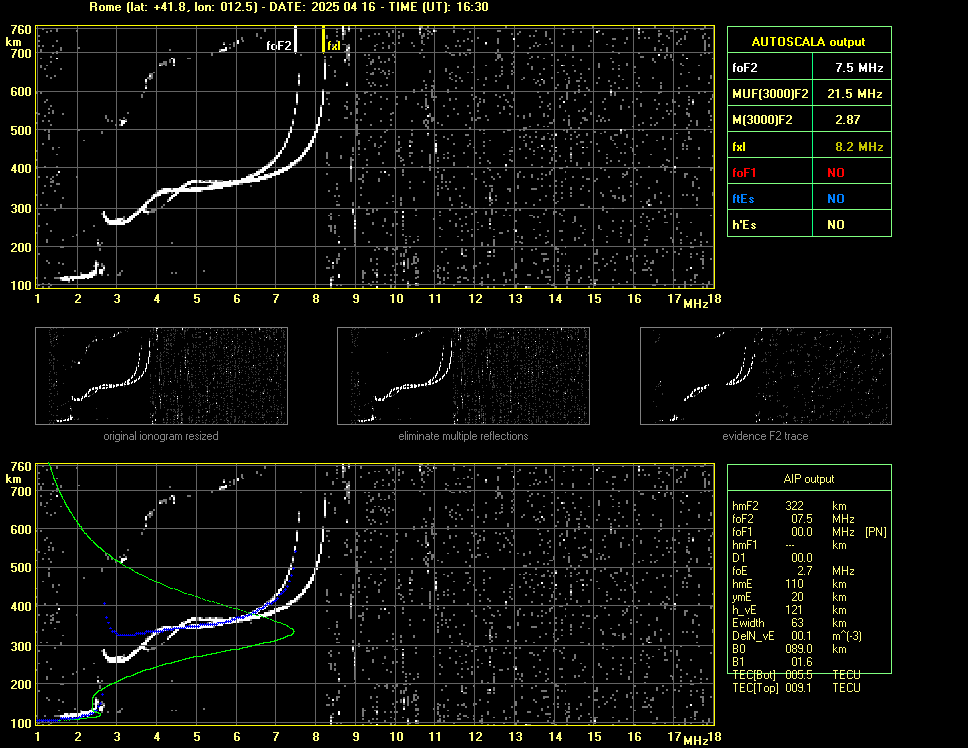The width and height of the screenshot is (968, 748).
Task: Select the AUTOSCALA output table header
Action: (x=808, y=42)
